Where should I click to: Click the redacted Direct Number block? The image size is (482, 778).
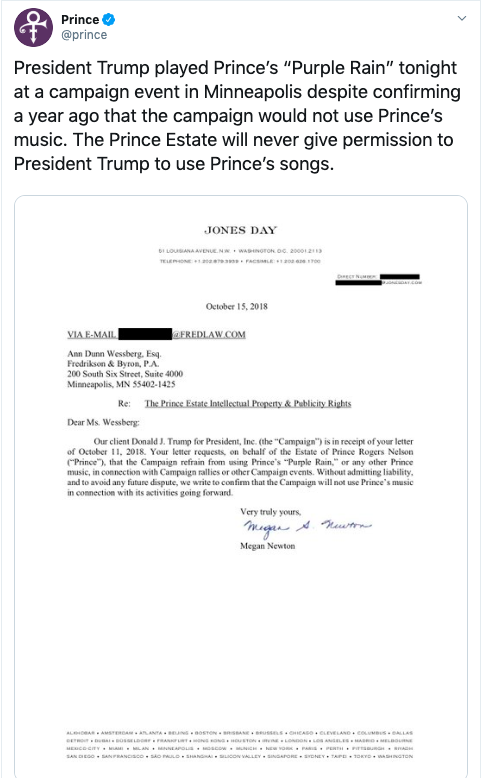point(400,276)
